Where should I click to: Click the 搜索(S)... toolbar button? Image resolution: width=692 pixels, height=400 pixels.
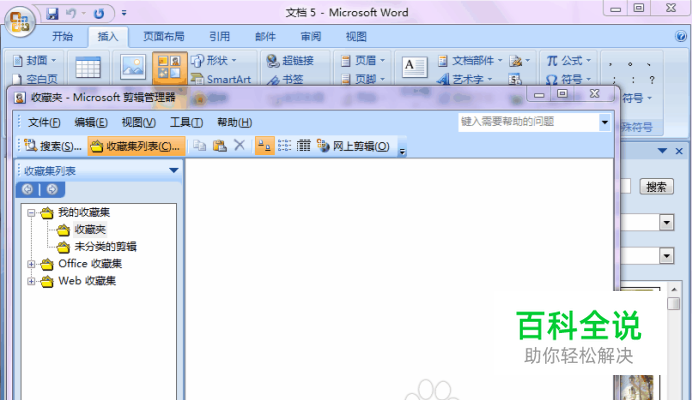(53, 146)
